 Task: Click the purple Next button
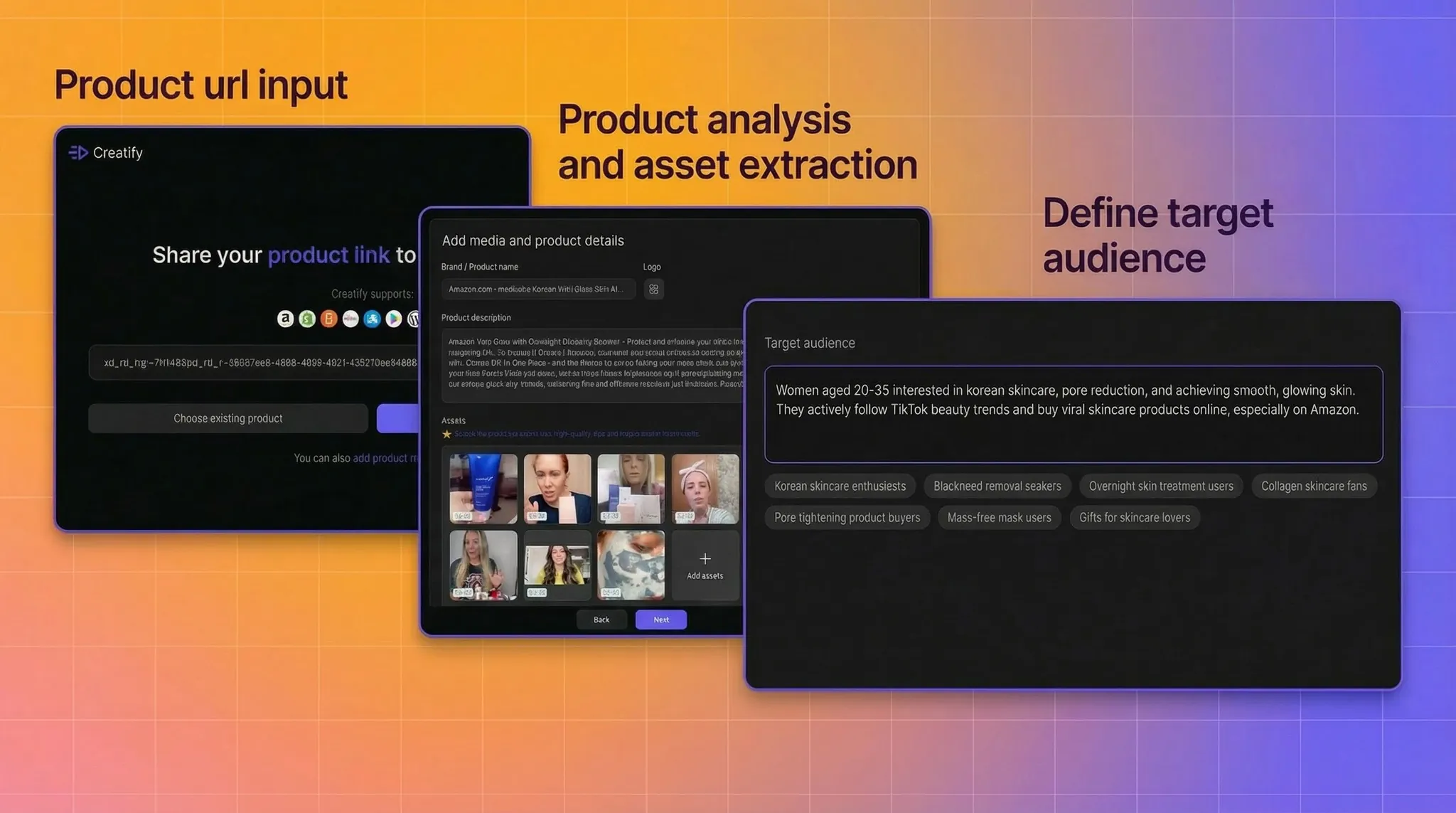coord(661,620)
